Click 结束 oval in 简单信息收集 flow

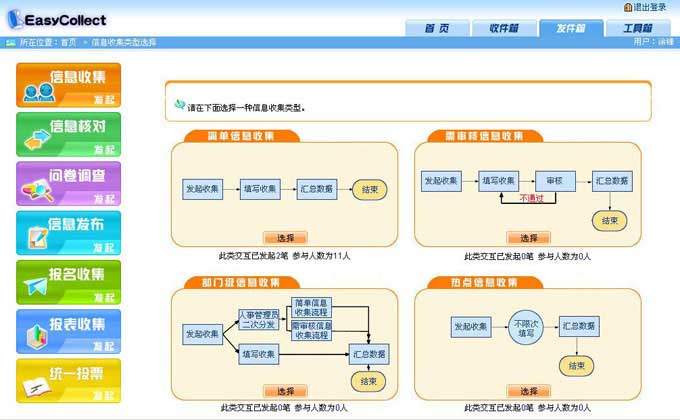pyautogui.click(x=369, y=190)
